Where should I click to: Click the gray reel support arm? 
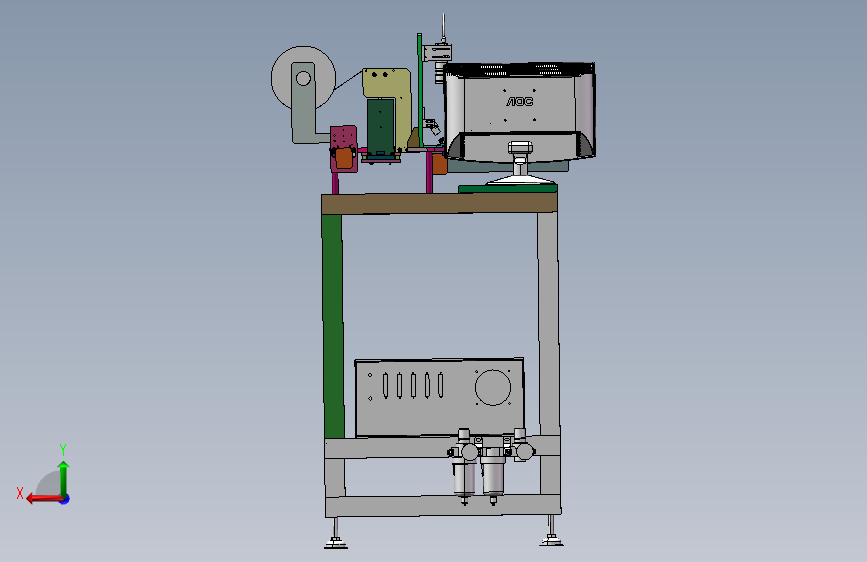(304, 103)
